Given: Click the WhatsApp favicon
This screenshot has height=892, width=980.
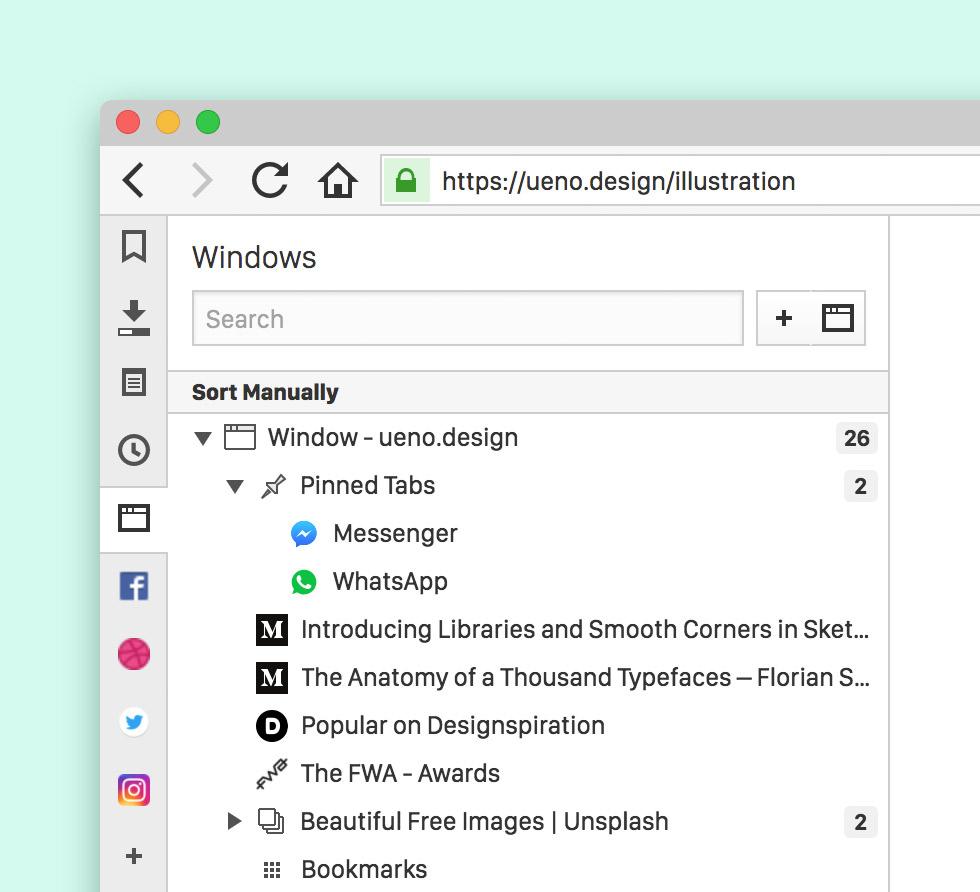Looking at the screenshot, I should [304, 582].
